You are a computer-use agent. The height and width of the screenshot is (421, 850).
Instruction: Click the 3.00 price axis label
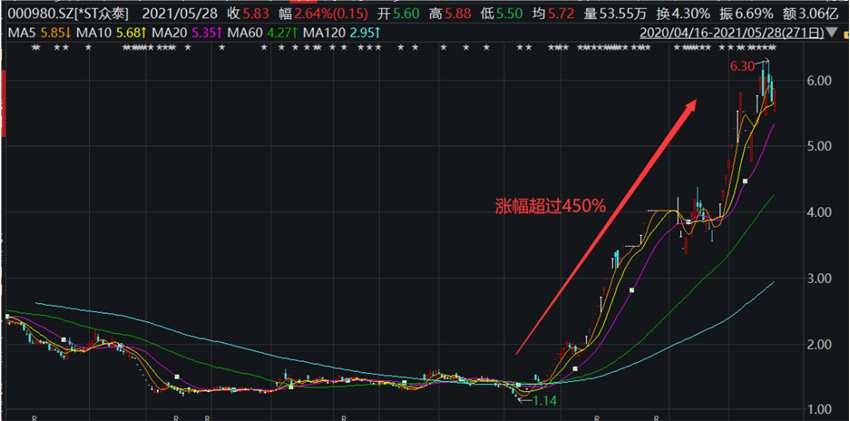(820, 278)
